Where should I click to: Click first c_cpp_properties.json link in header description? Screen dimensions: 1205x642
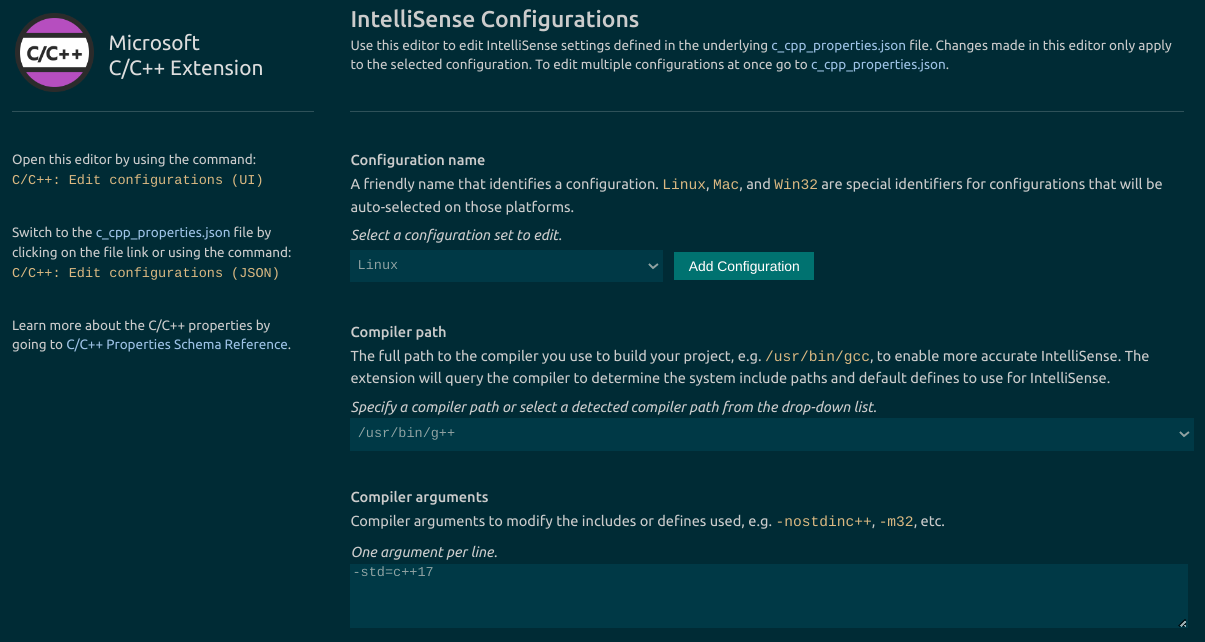[x=838, y=46]
